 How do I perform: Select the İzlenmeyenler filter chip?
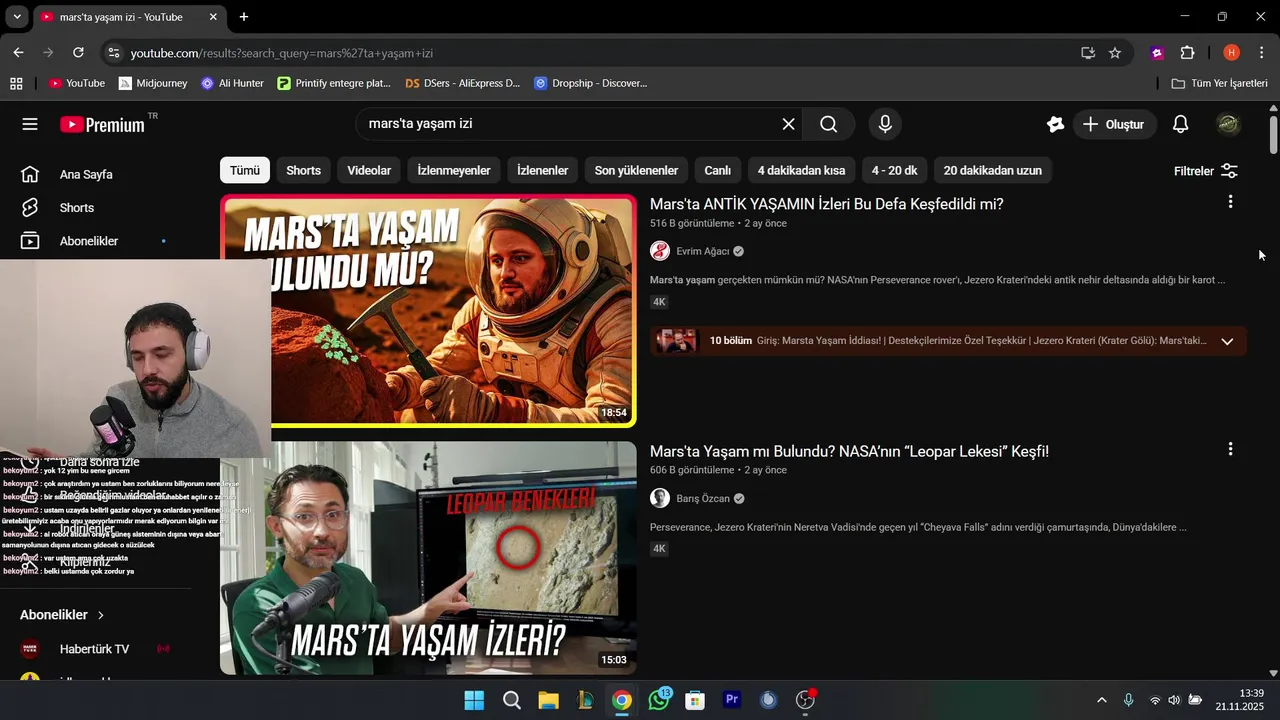(454, 171)
